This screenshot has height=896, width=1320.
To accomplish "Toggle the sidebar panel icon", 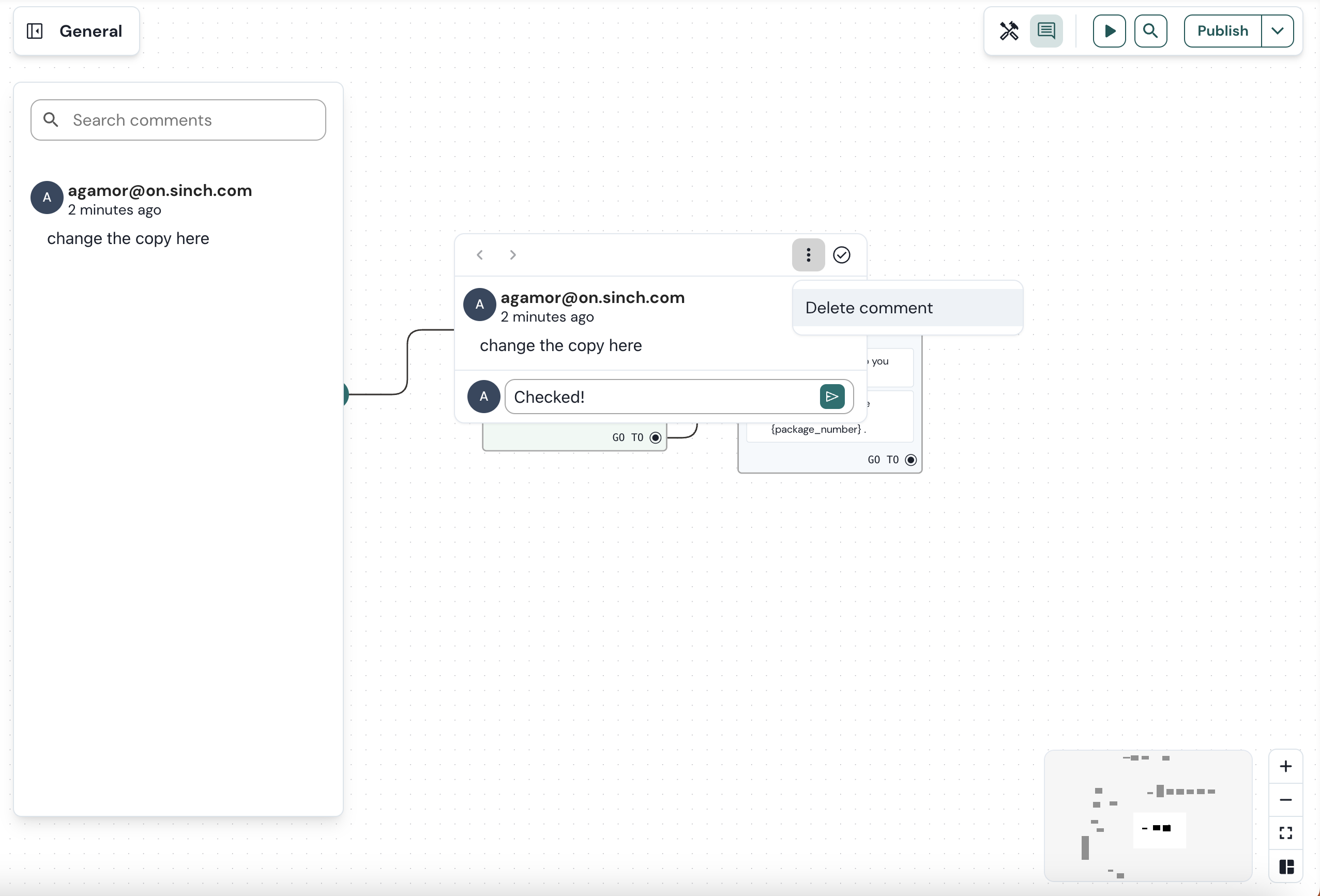I will click(34, 31).
